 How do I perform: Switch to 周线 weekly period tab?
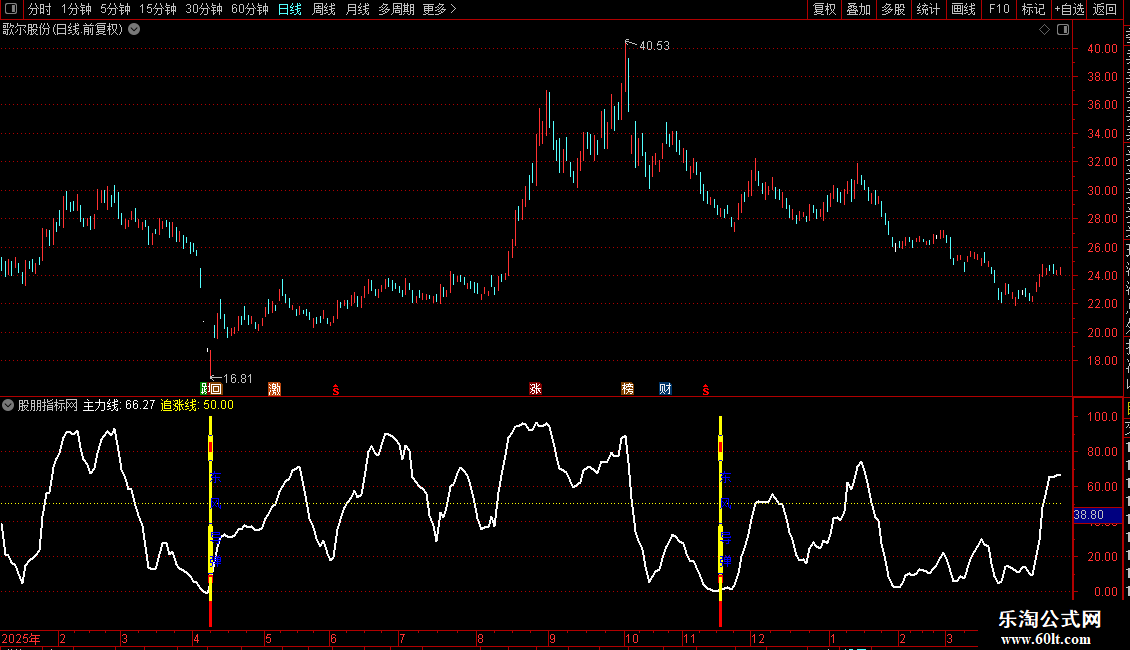tap(324, 9)
